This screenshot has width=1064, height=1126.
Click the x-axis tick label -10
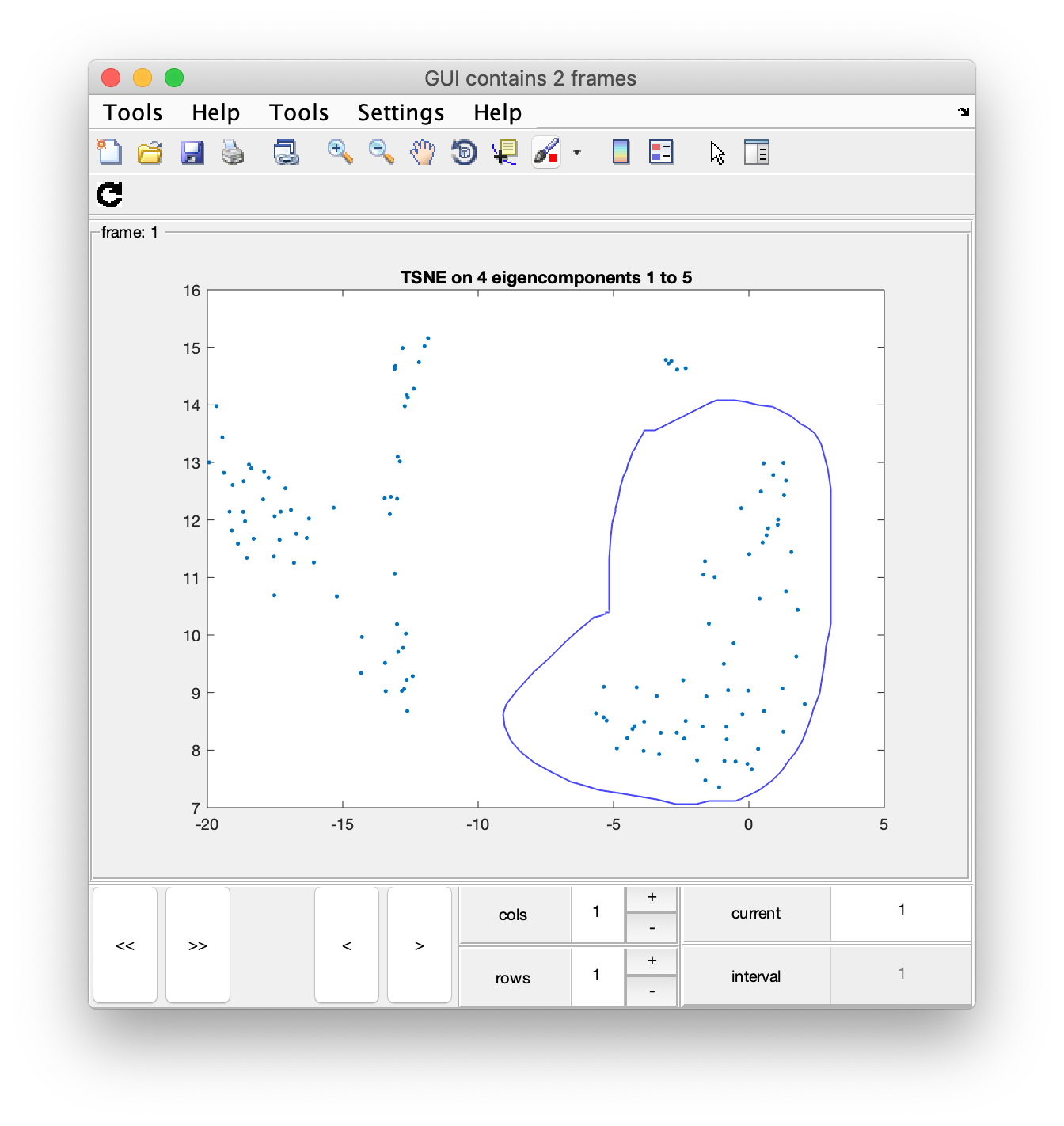477,825
